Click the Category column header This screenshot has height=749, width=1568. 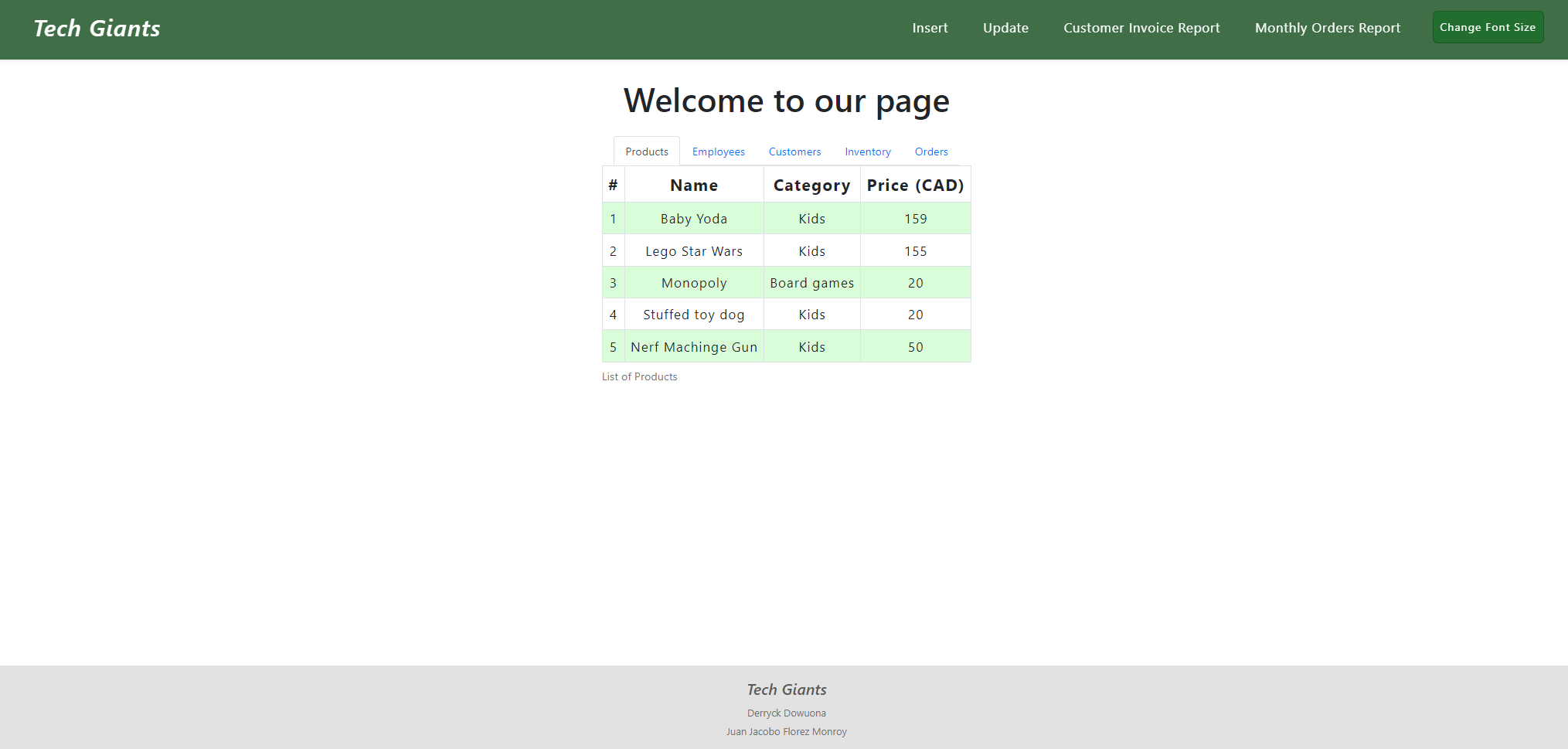(811, 185)
